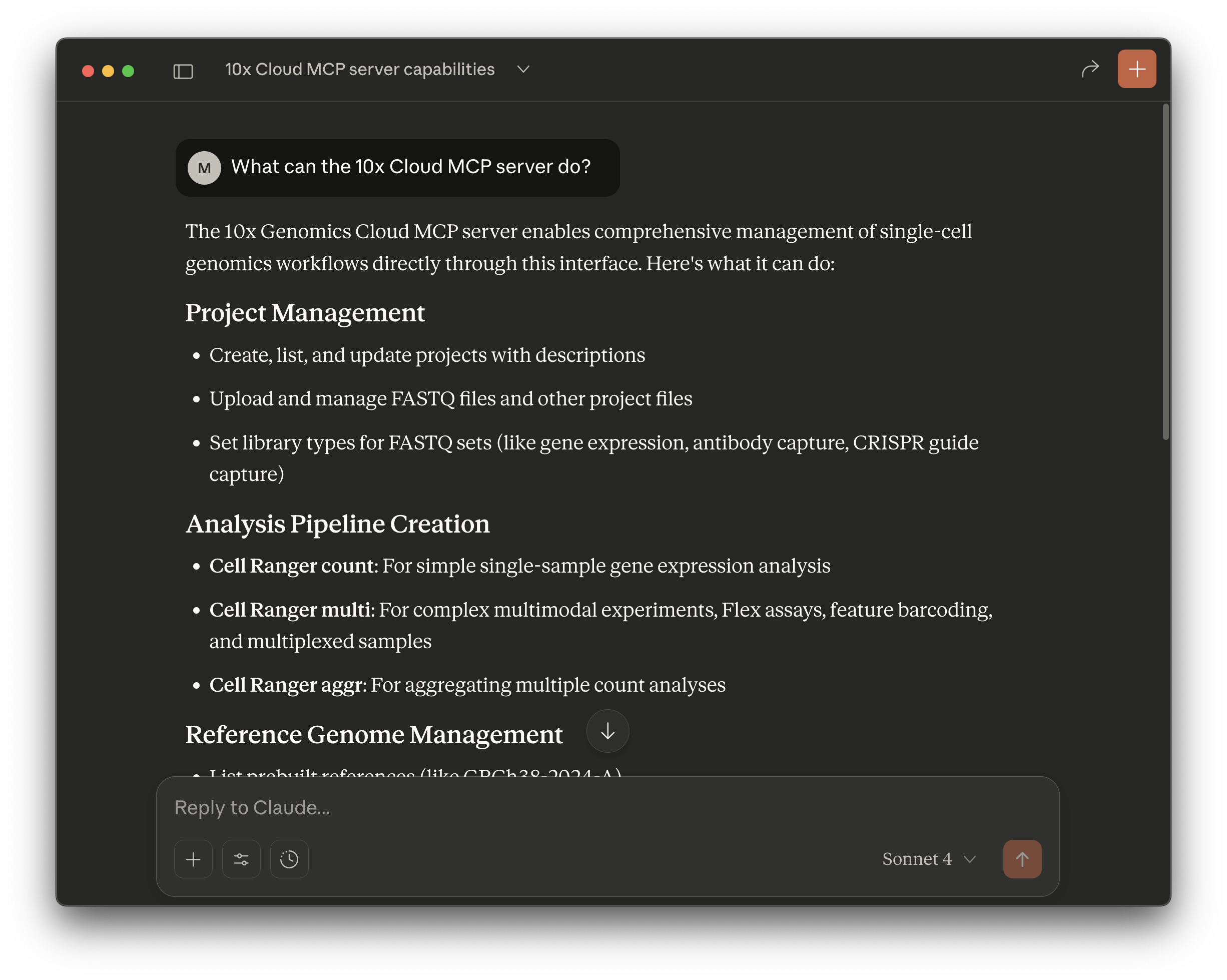Click the conversation vertical scrollbar
This screenshot has width=1227, height=980.
[x=1165, y=272]
